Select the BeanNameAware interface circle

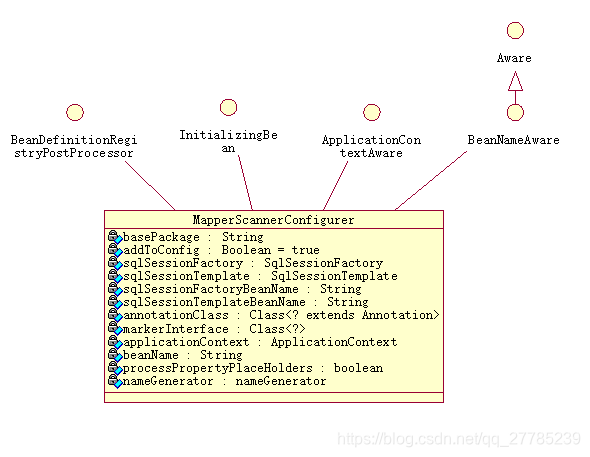pos(515,112)
